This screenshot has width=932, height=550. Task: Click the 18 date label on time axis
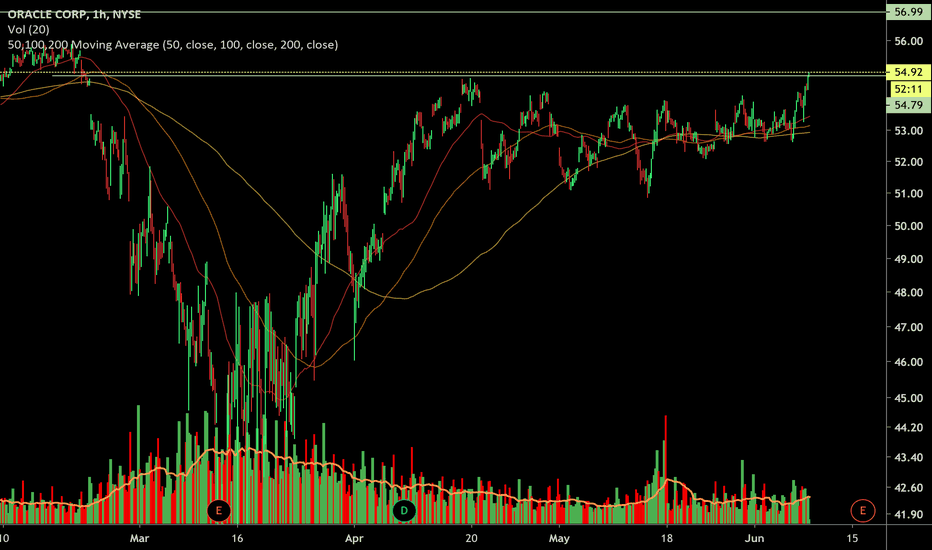click(x=667, y=539)
